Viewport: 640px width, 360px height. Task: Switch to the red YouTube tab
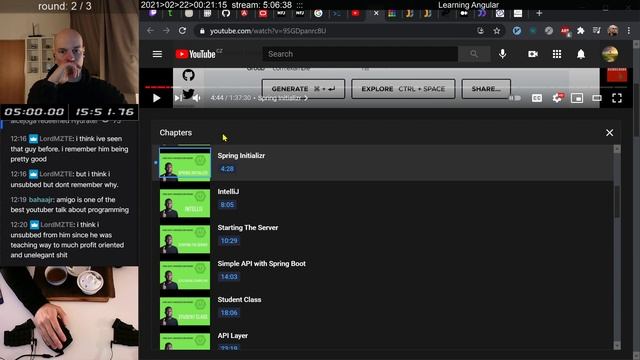[x=356, y=13]
